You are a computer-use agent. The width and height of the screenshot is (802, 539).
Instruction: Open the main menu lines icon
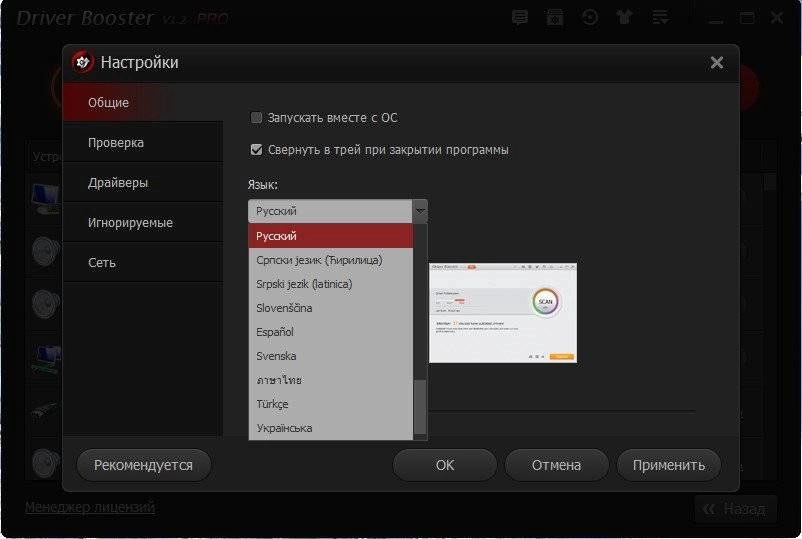coord(660,18)
